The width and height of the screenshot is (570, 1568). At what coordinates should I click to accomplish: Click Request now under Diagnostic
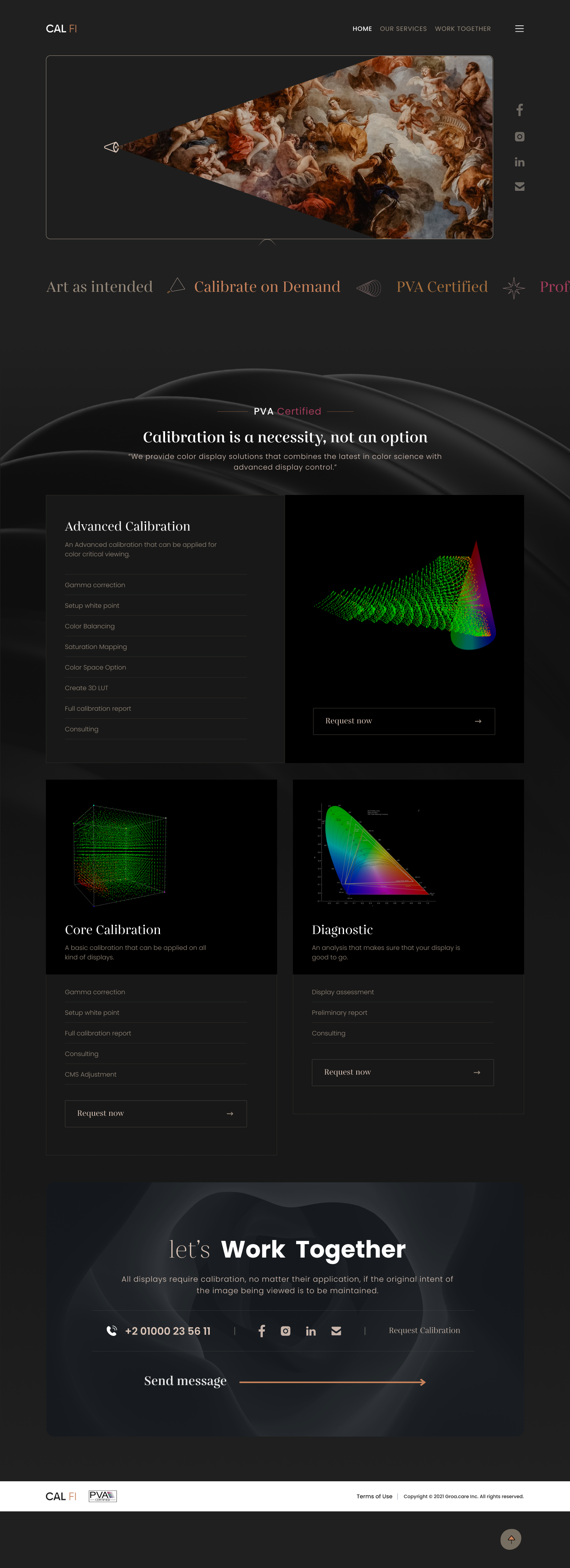(403, 1073)
